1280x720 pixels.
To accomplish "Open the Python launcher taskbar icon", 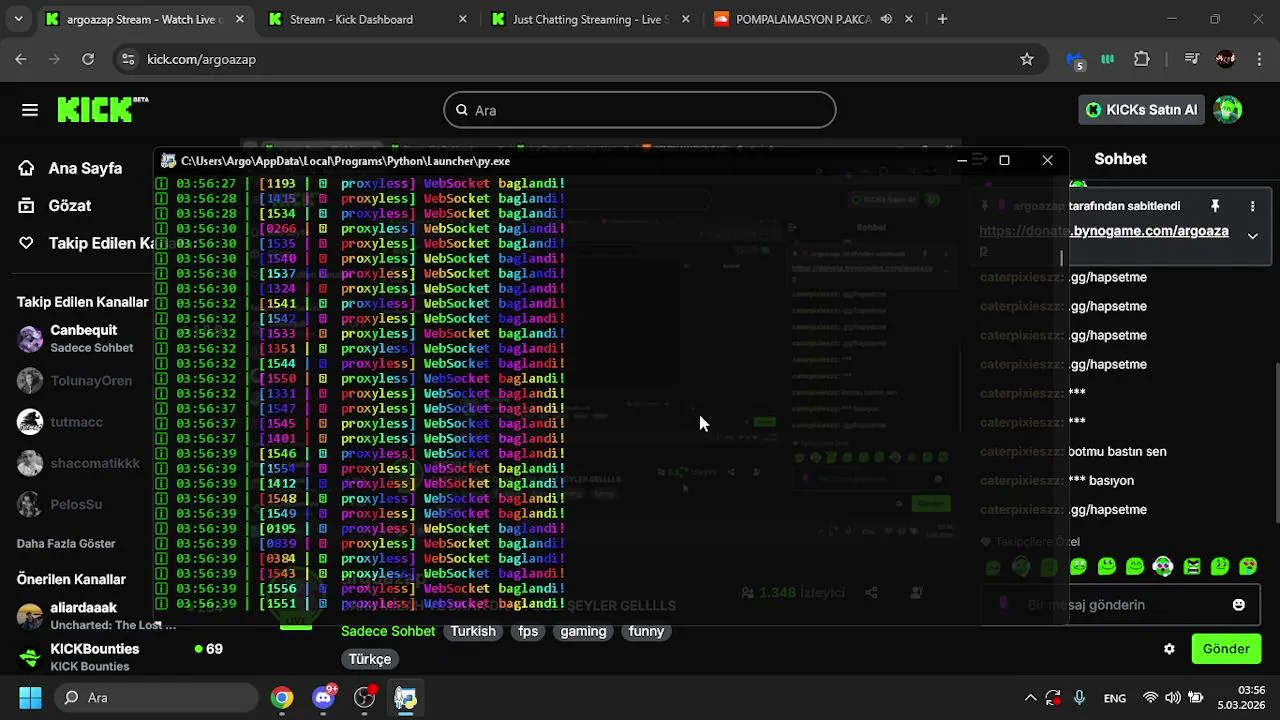I will pyautogui.click(x=405, y=697).
